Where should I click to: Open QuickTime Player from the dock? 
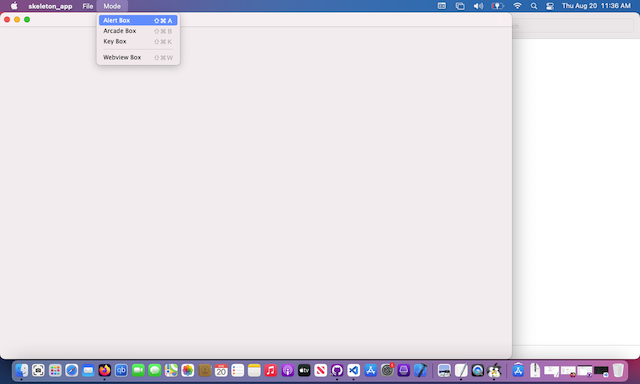478,371
